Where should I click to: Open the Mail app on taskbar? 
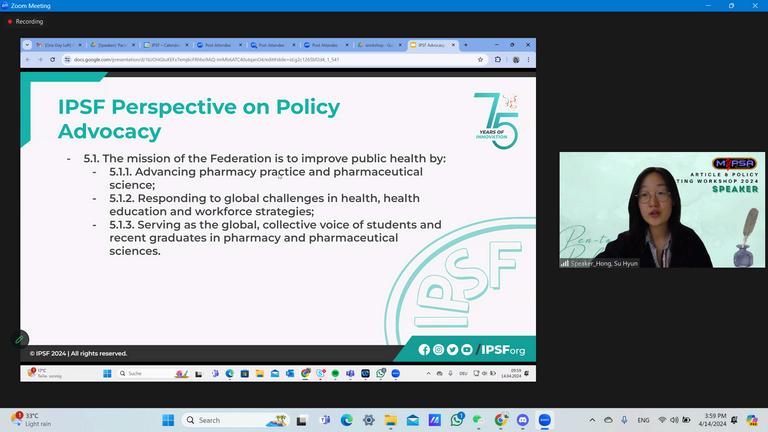412,420
